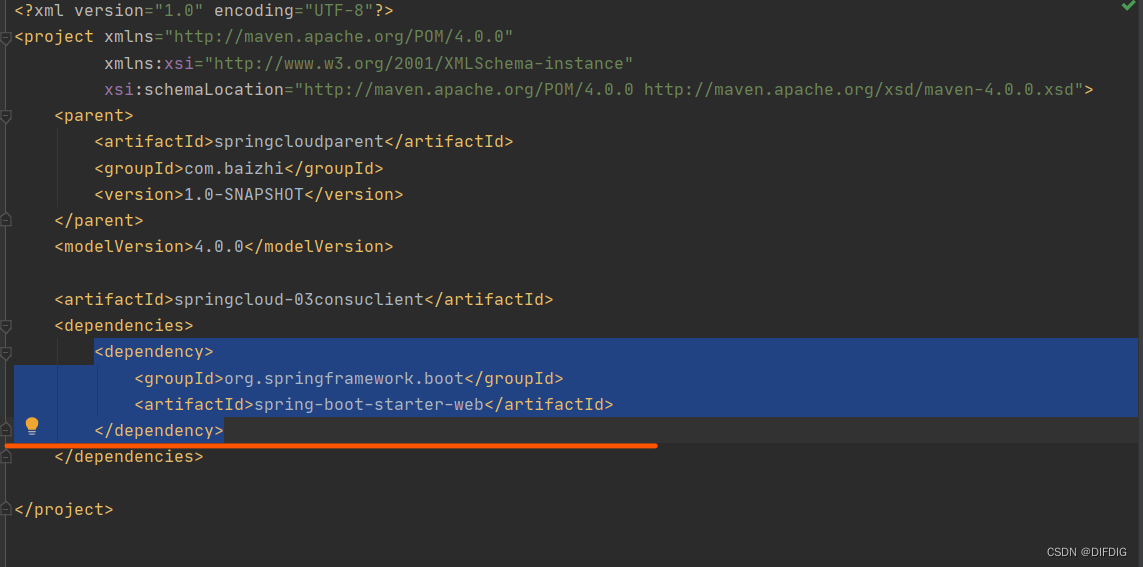Screen dimensions: 1143x567
Task: Click the 1.0-SNAPSHOT version text
Action: 243,195
